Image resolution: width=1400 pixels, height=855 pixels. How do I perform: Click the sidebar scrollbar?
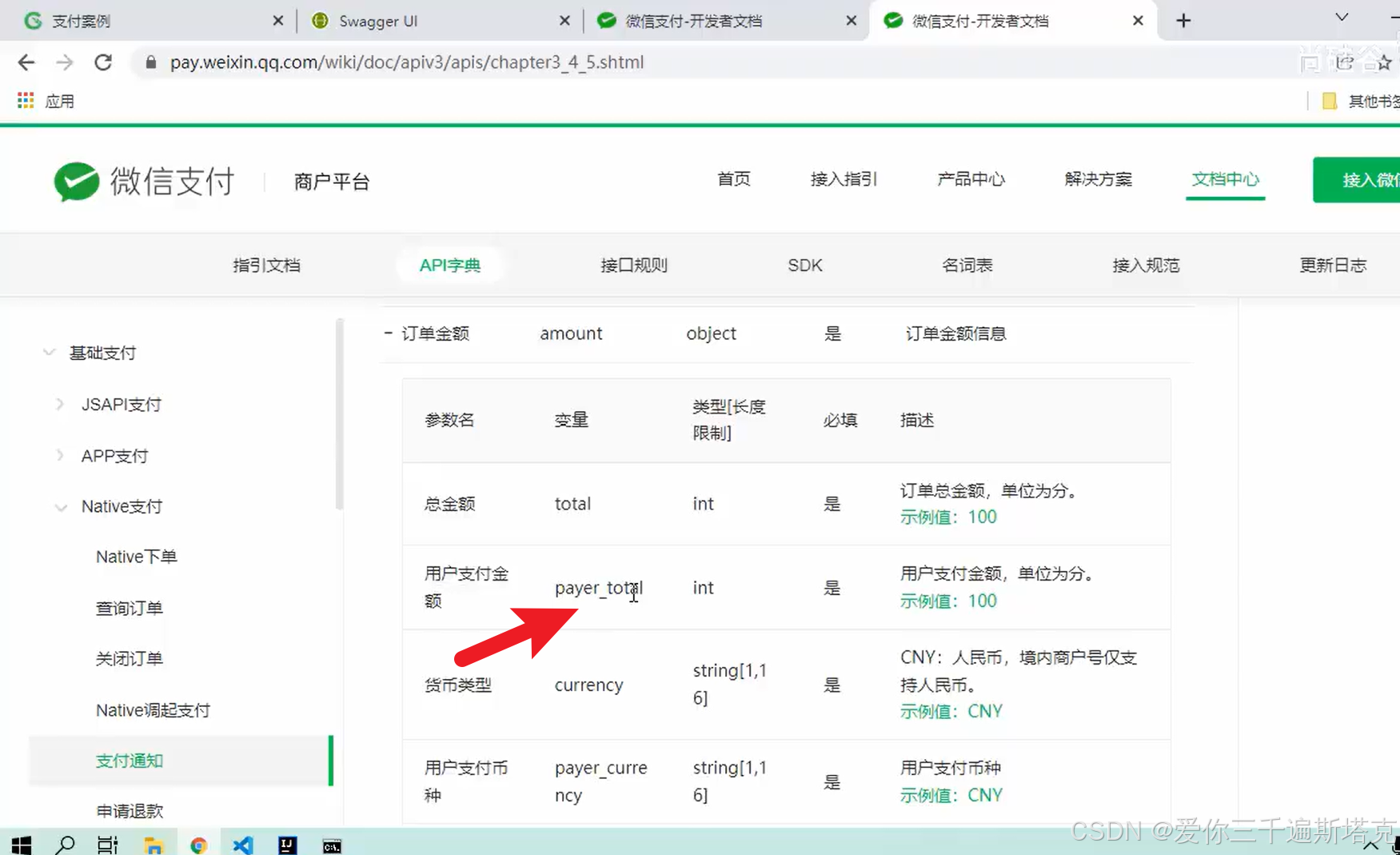click(x=339, y=414)
